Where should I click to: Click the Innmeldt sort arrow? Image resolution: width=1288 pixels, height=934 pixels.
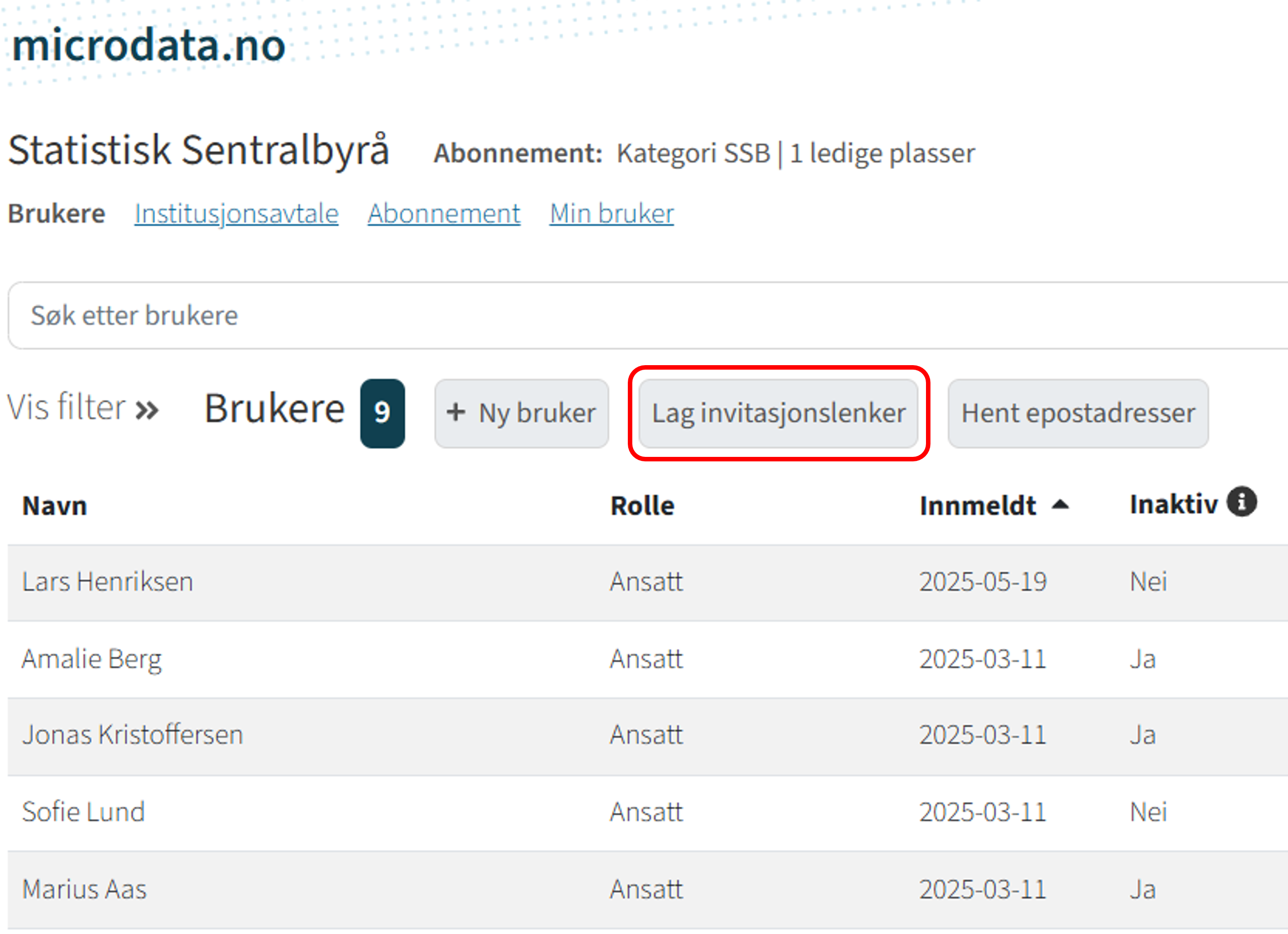(x=1060, y=505)
